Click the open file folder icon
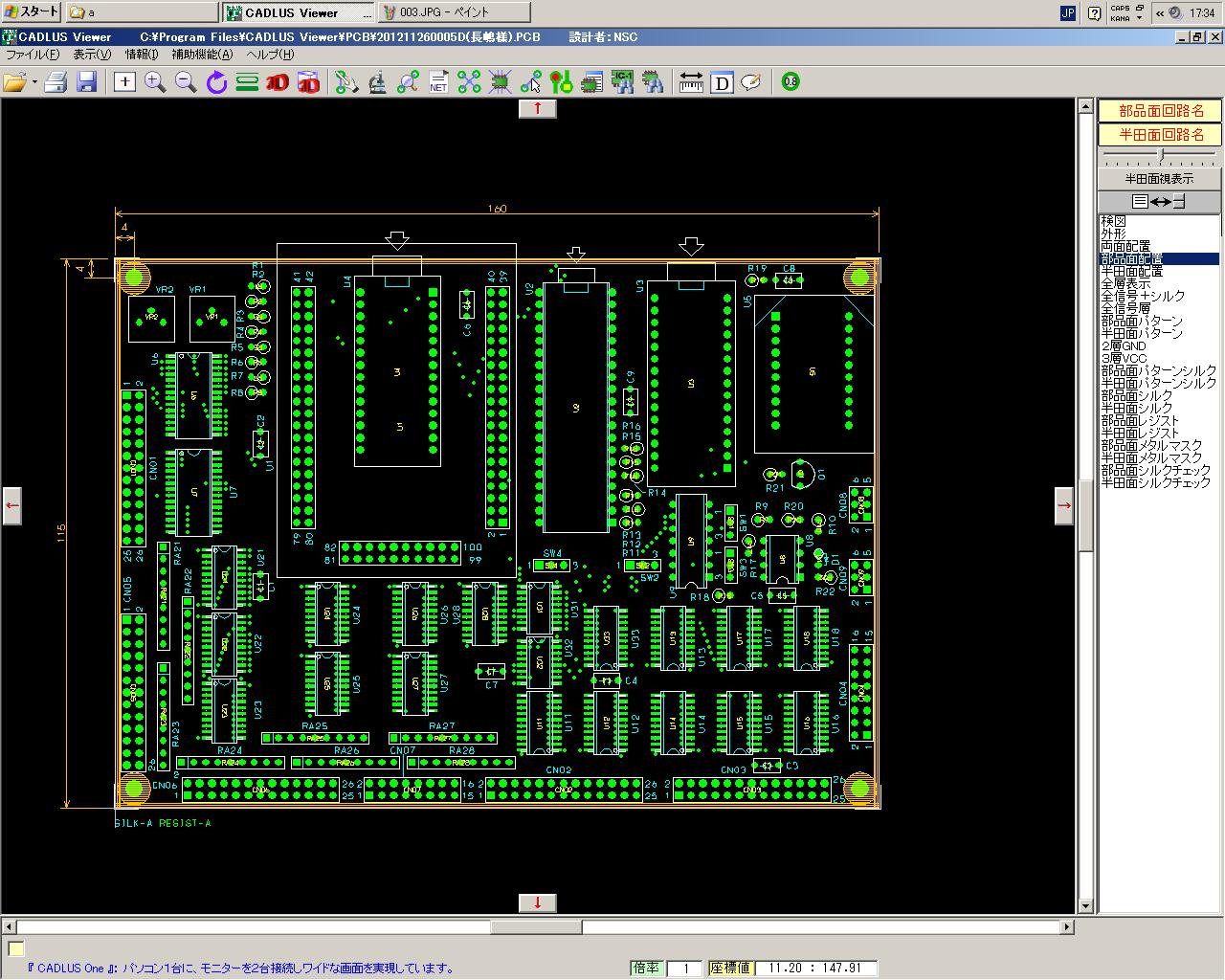 click(x=13, y=82)
